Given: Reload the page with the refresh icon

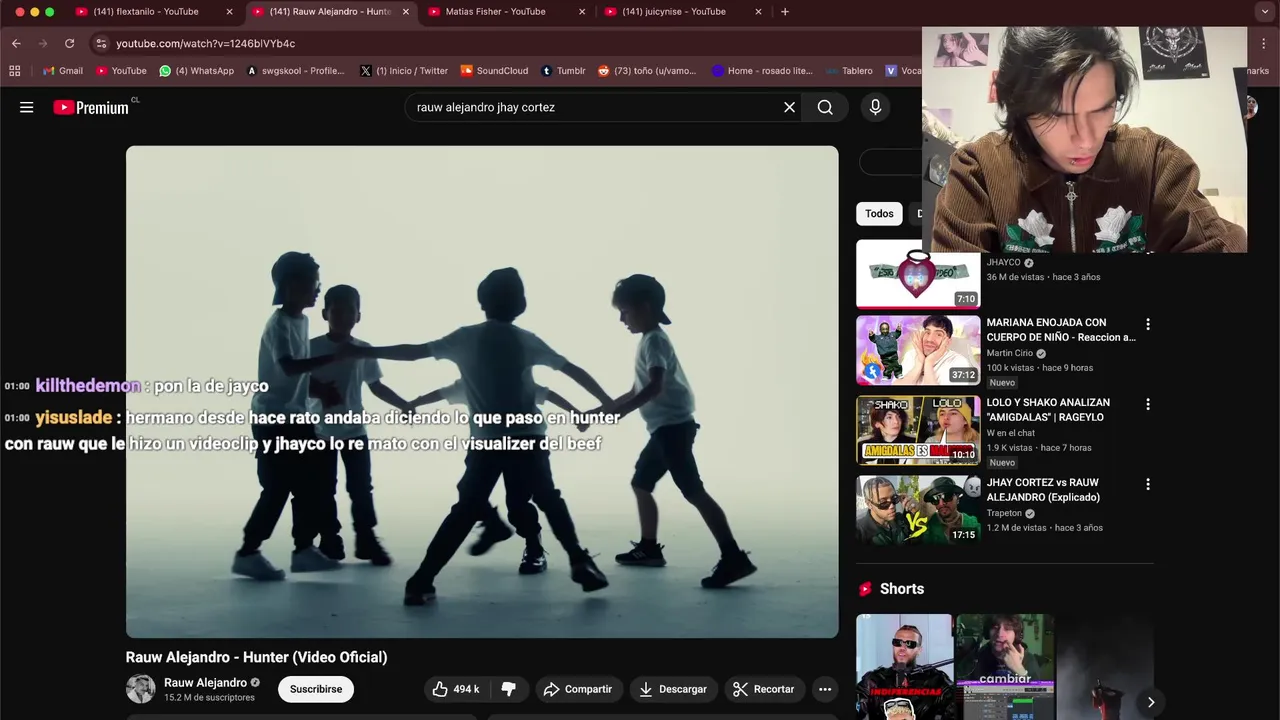Looking at the screenshot, I should click(69, 43).
